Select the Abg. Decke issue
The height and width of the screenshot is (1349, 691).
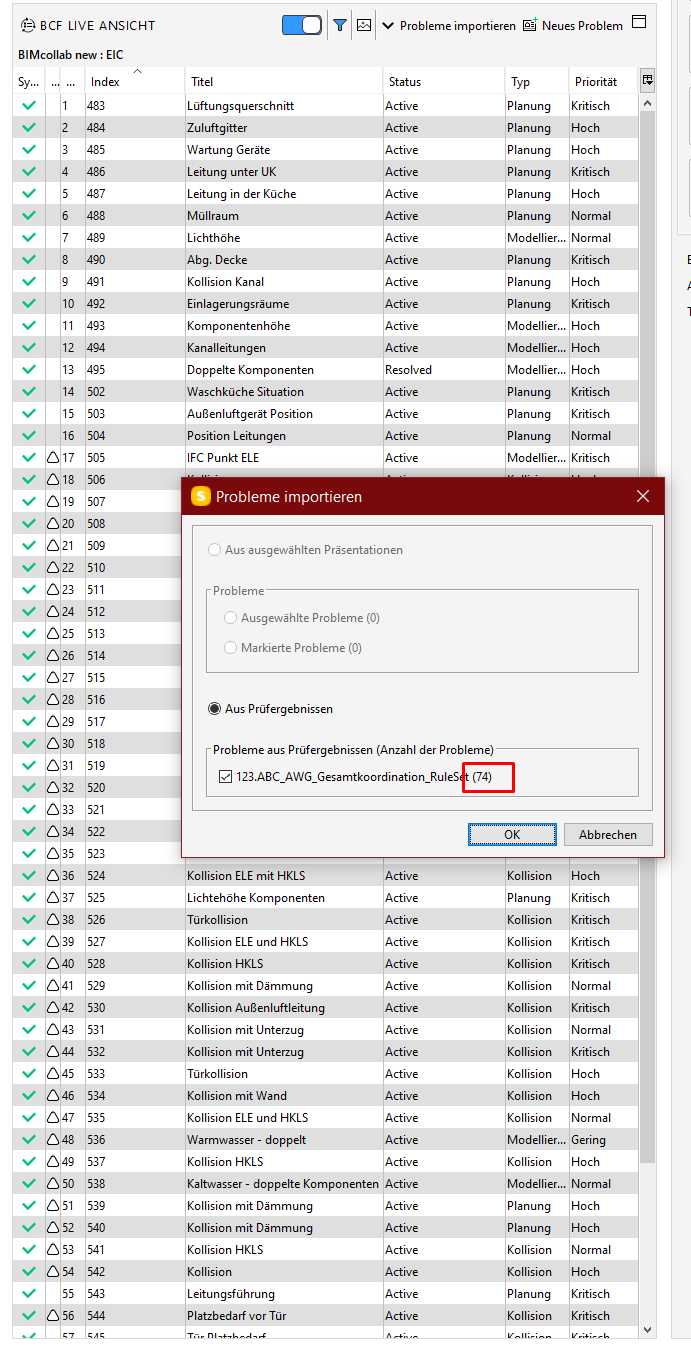[x=216, y=260]
